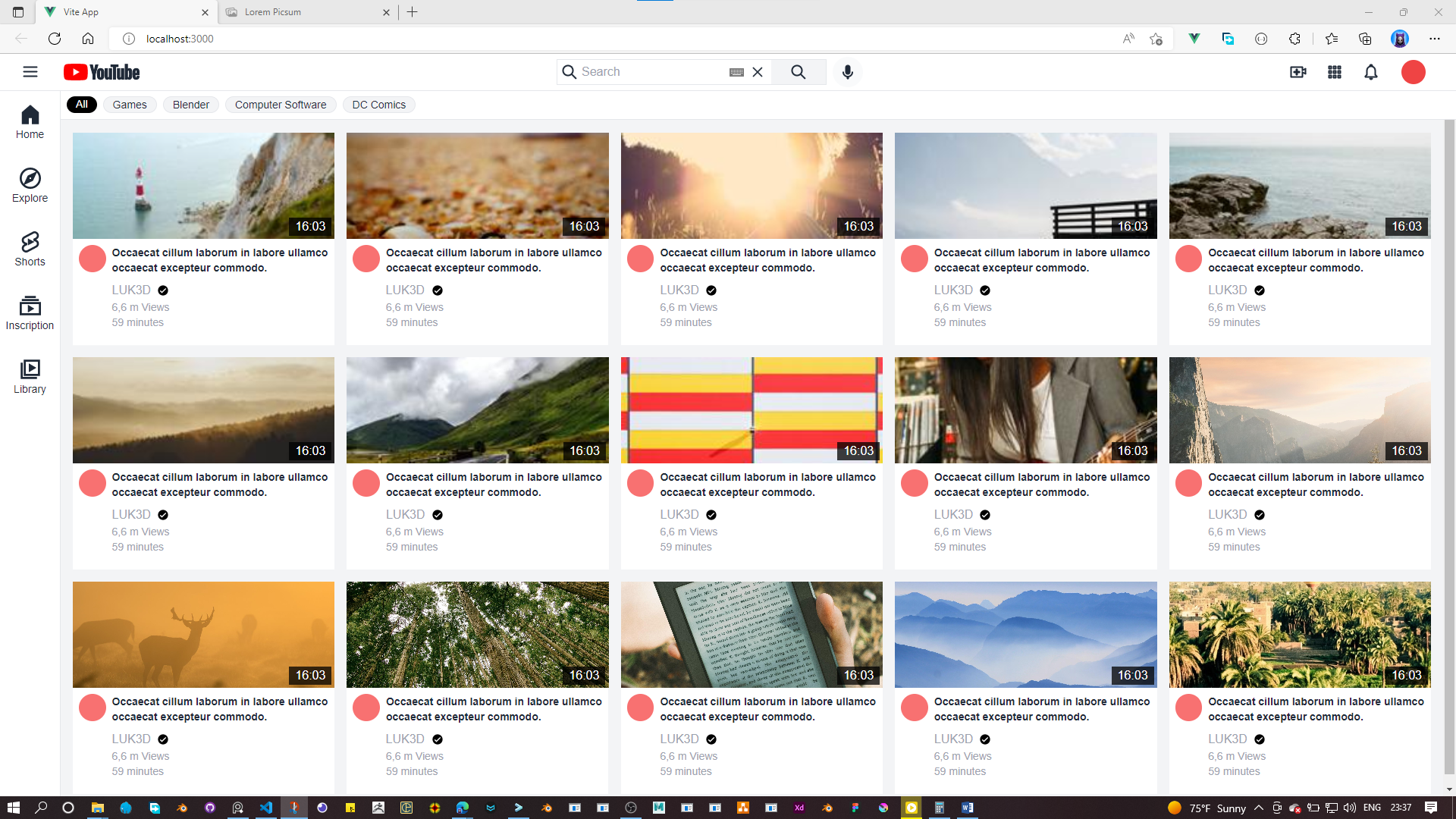1456x819 pixels.
Task: Select the DC Comics filter chip
Action: (x=378, y=105)
